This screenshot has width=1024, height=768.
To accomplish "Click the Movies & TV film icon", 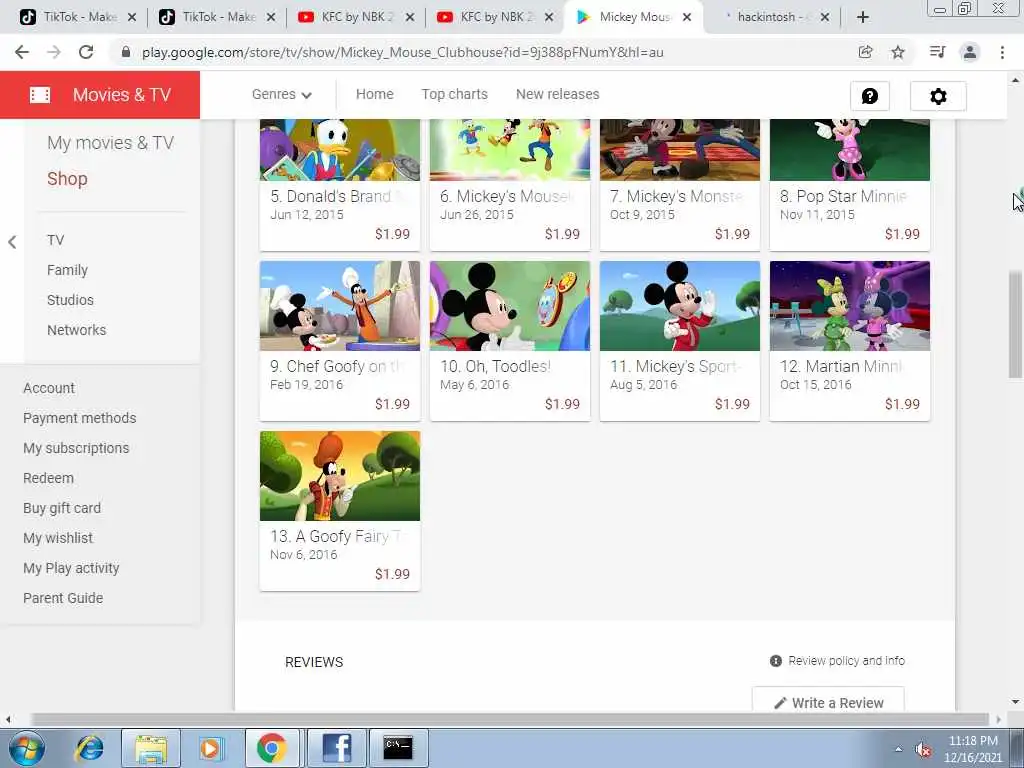I will 40,95.
